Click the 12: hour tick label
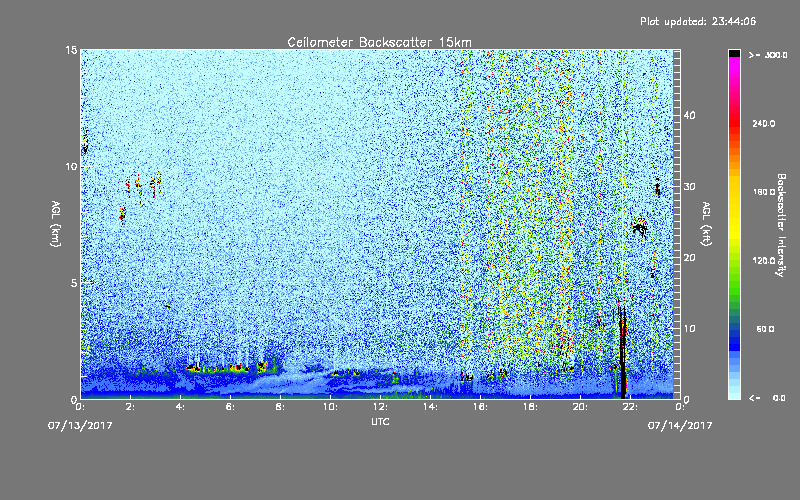The image size is (800, 500). click(x=381, y=407)
